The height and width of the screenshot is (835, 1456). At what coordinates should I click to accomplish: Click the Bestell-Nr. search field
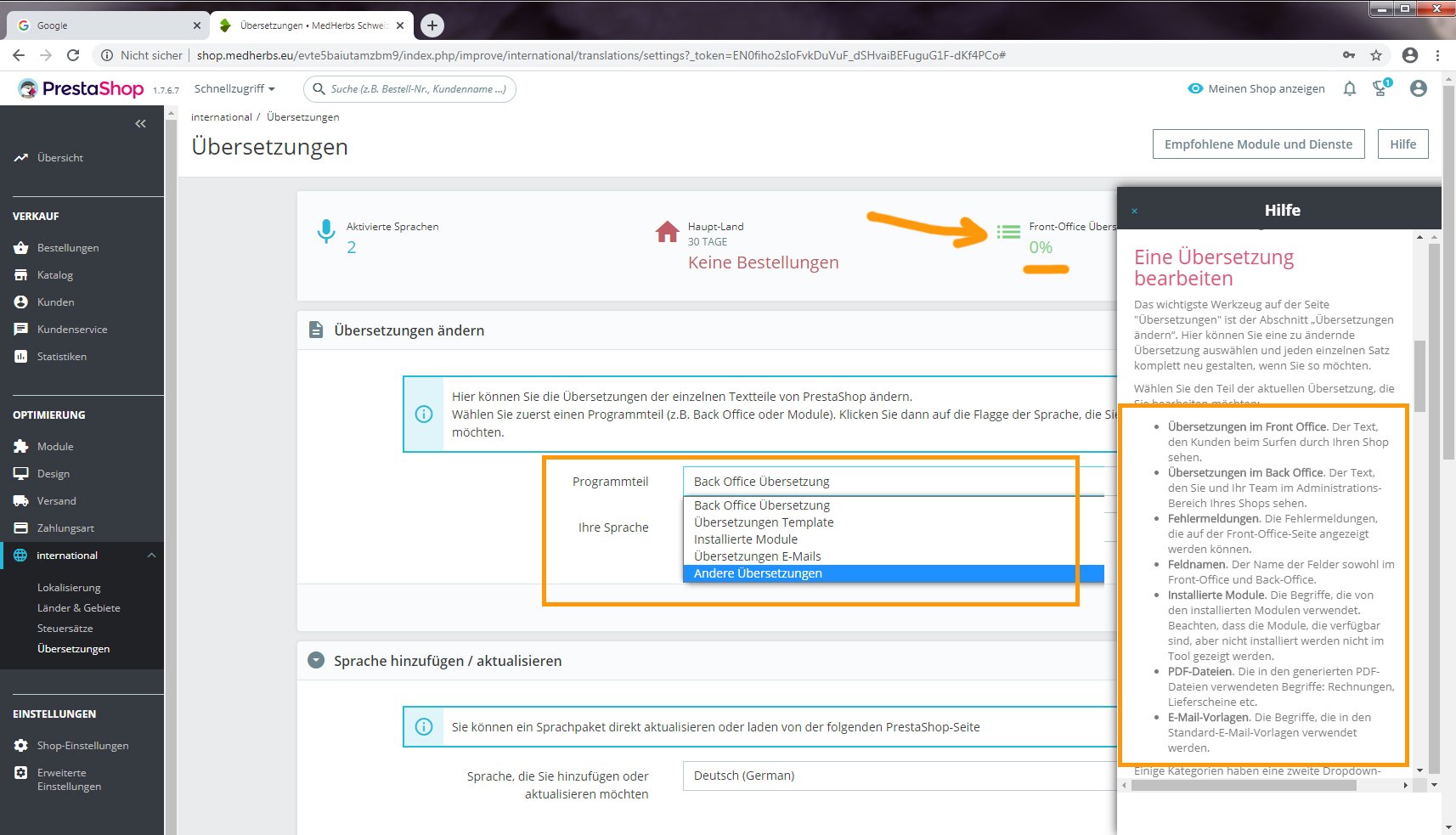[409, 88]
